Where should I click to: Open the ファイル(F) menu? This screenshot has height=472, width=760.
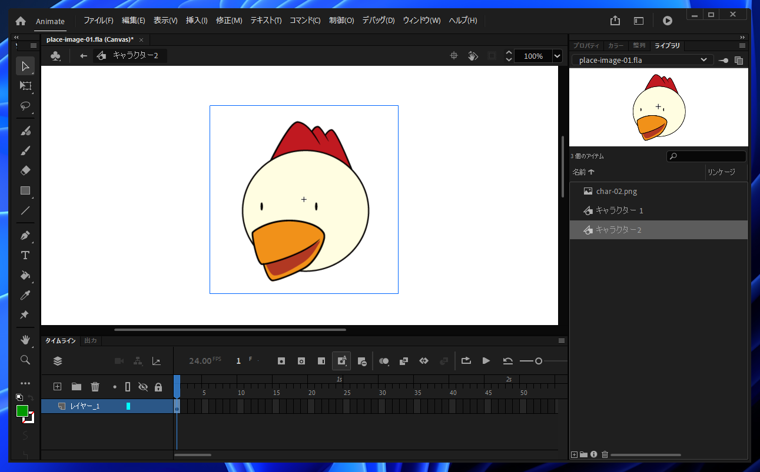[x=98, y=20]
